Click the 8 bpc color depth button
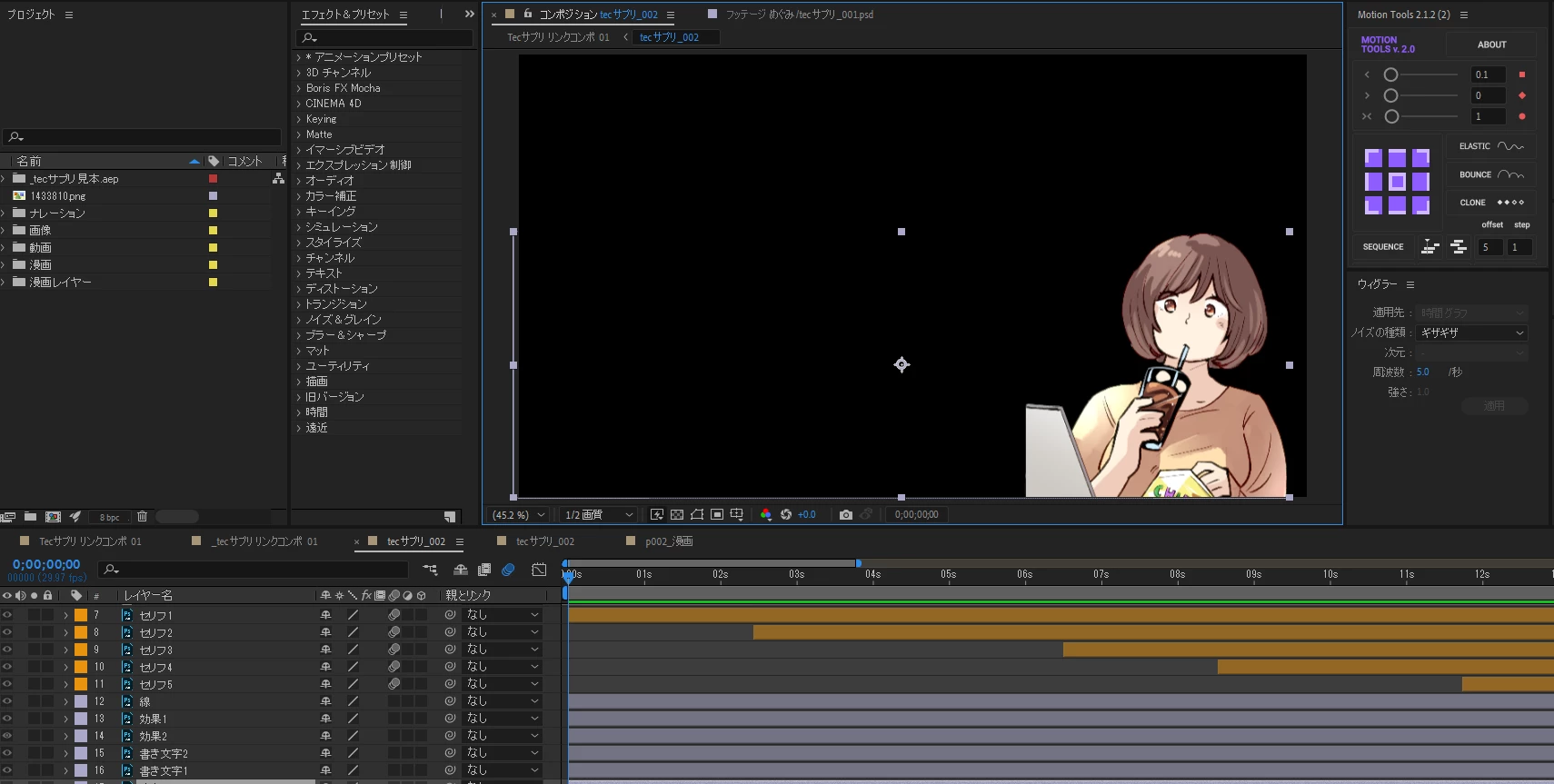Viewport: 1554px width, 784px height. [x=110, y=517]
